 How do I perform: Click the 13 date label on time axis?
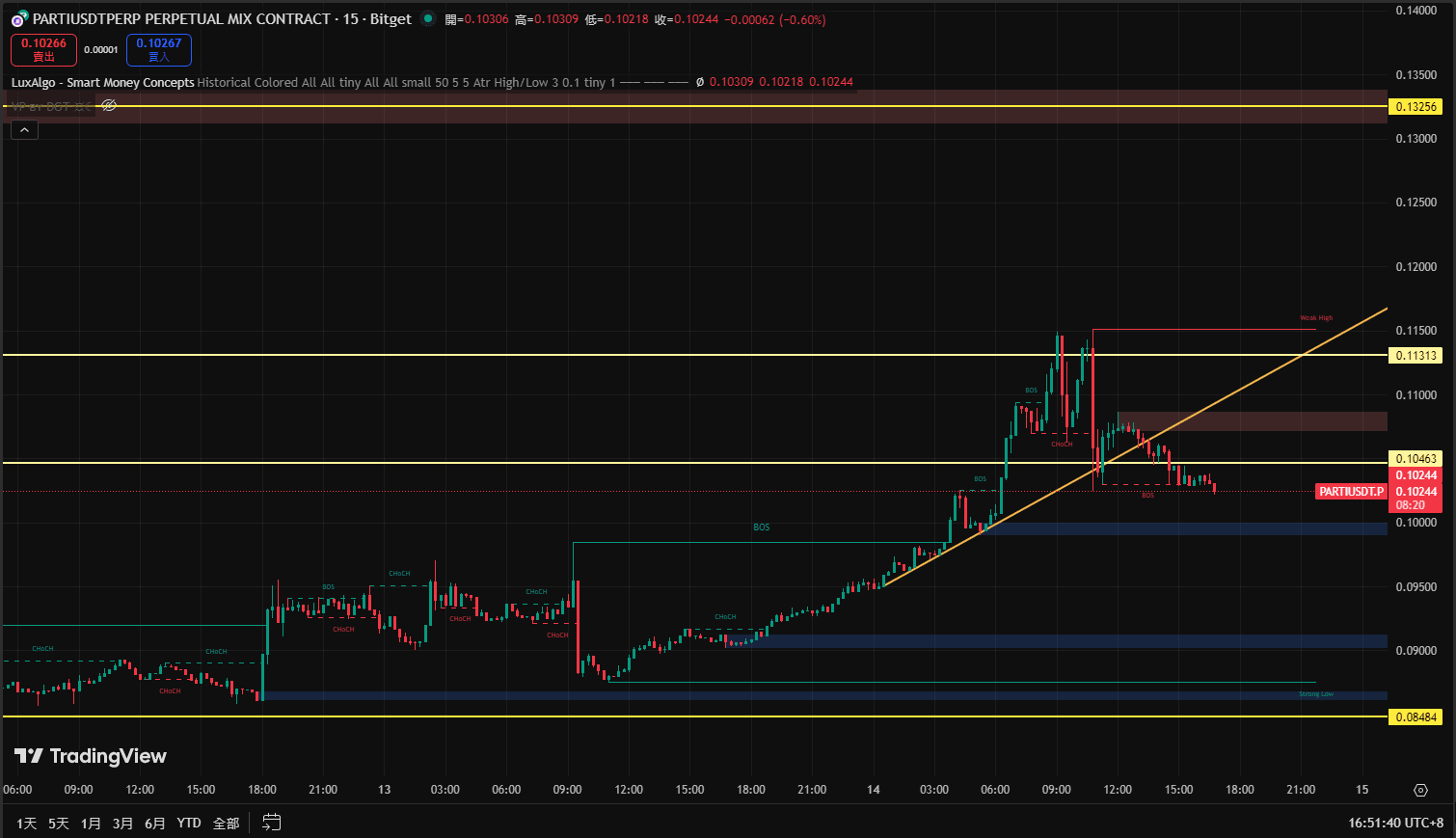coord(384,790)
